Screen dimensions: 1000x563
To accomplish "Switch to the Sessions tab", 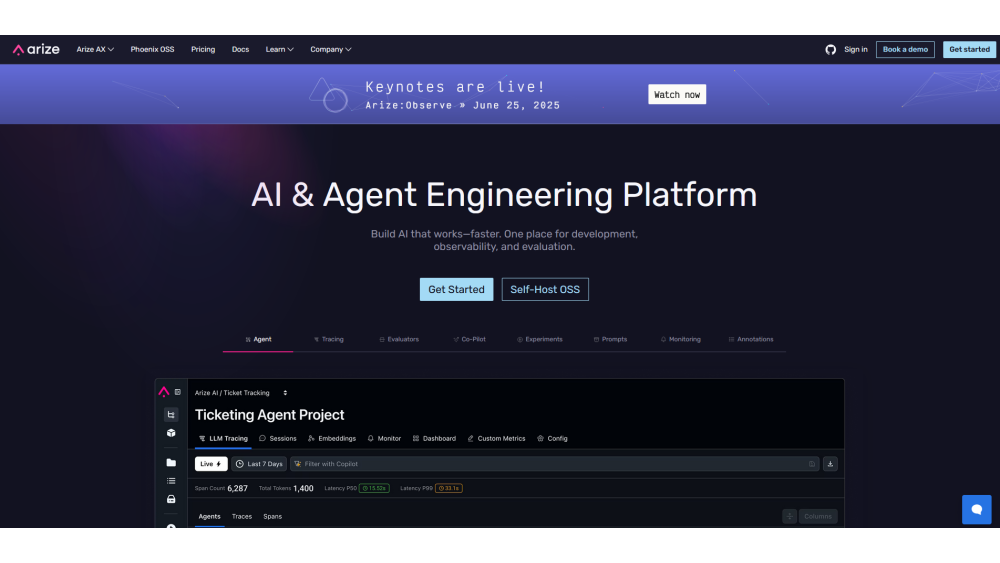I will tap(277, 439).
